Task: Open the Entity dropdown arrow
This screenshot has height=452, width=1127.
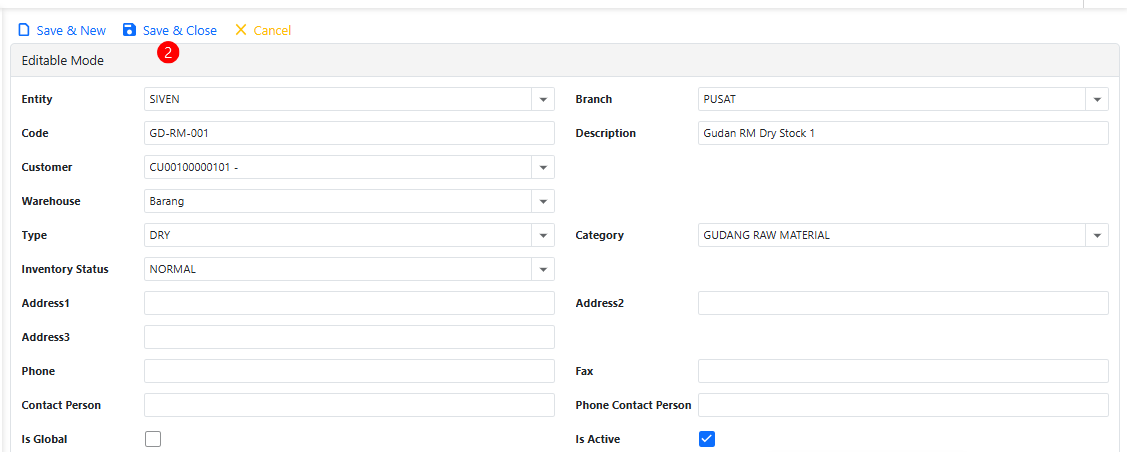Action: pos(543,99)
